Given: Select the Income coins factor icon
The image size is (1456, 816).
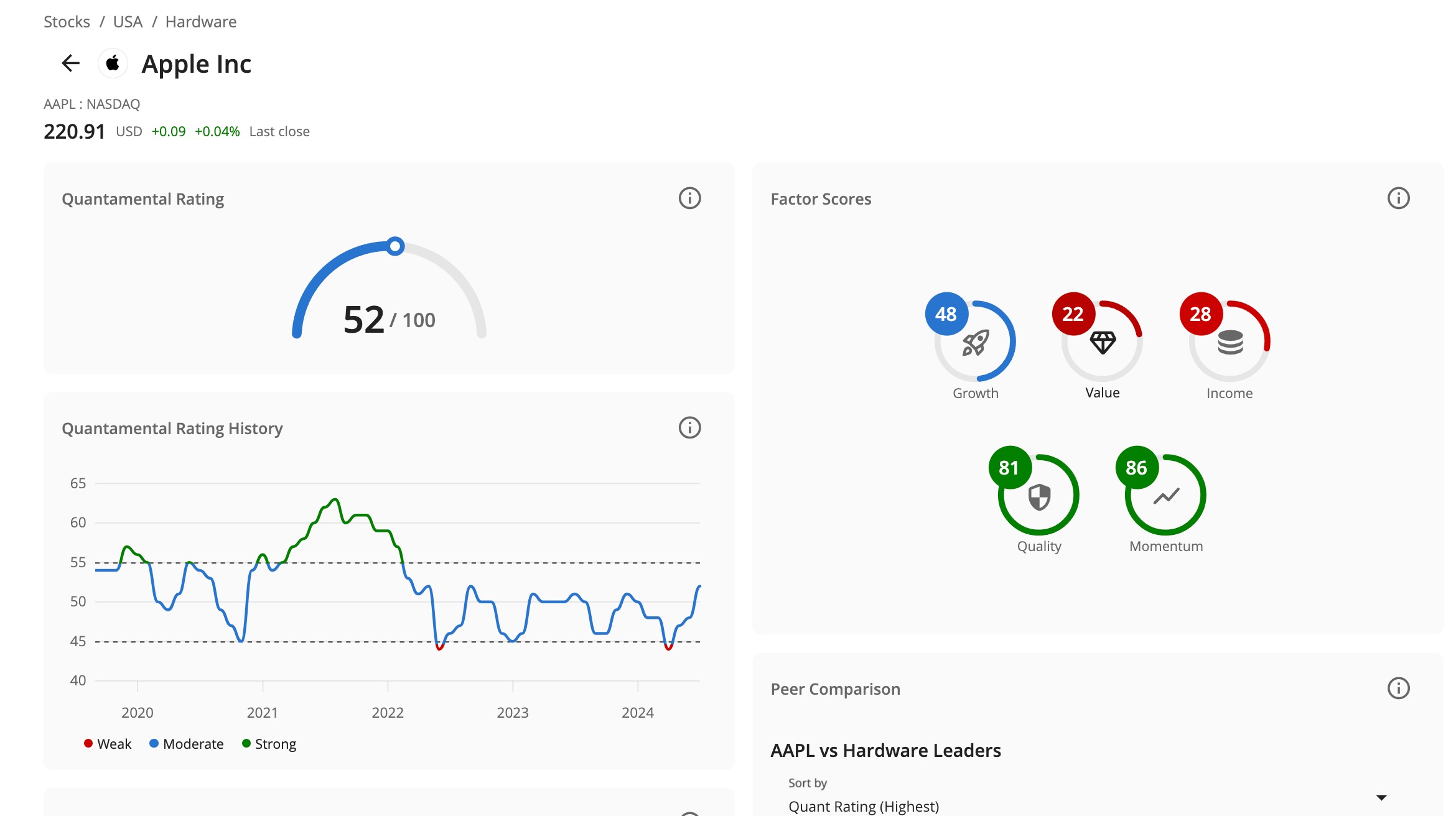Looking at the screenshot, I should (1230, 343).
